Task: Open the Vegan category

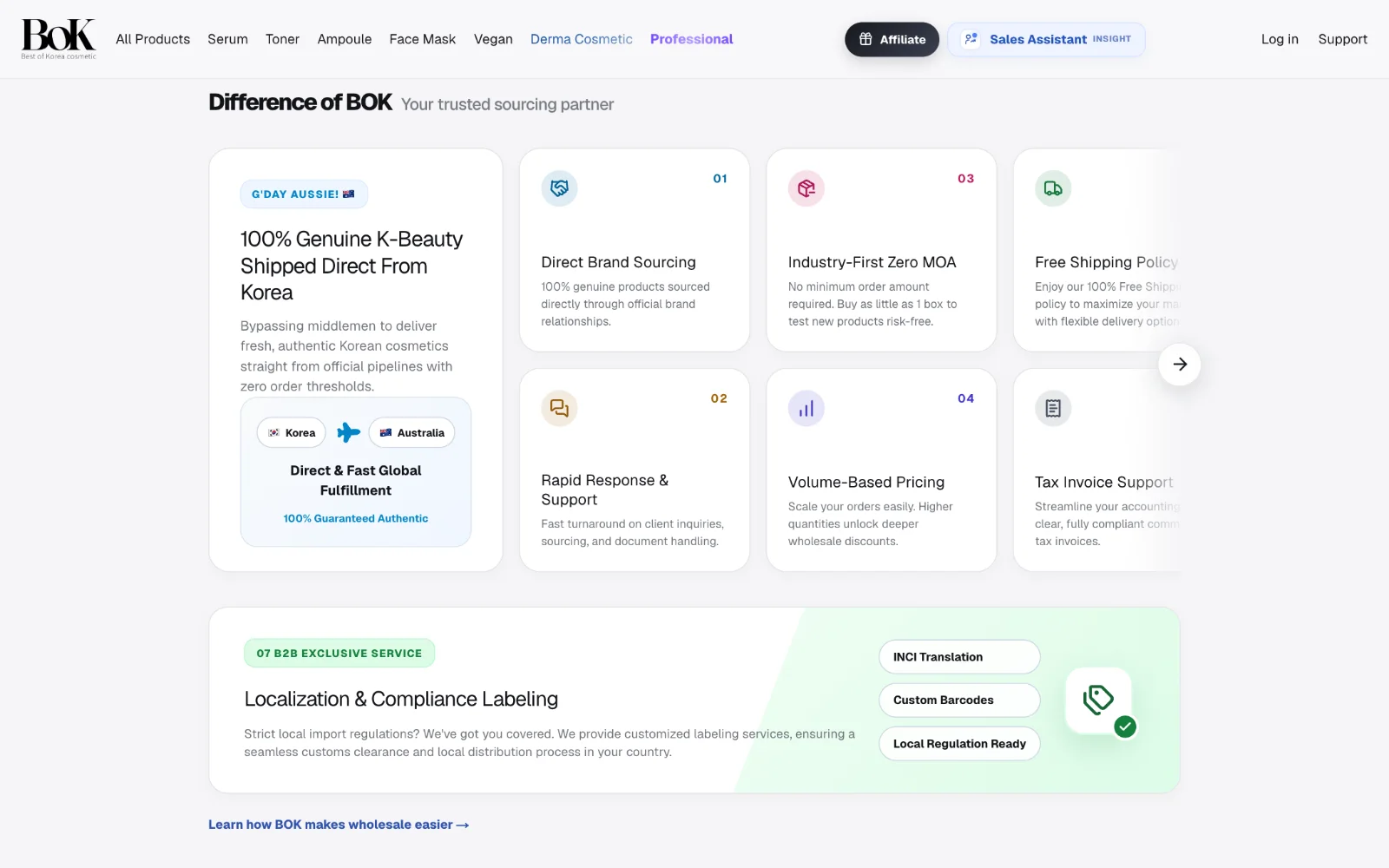Action: tap(493, 39)
